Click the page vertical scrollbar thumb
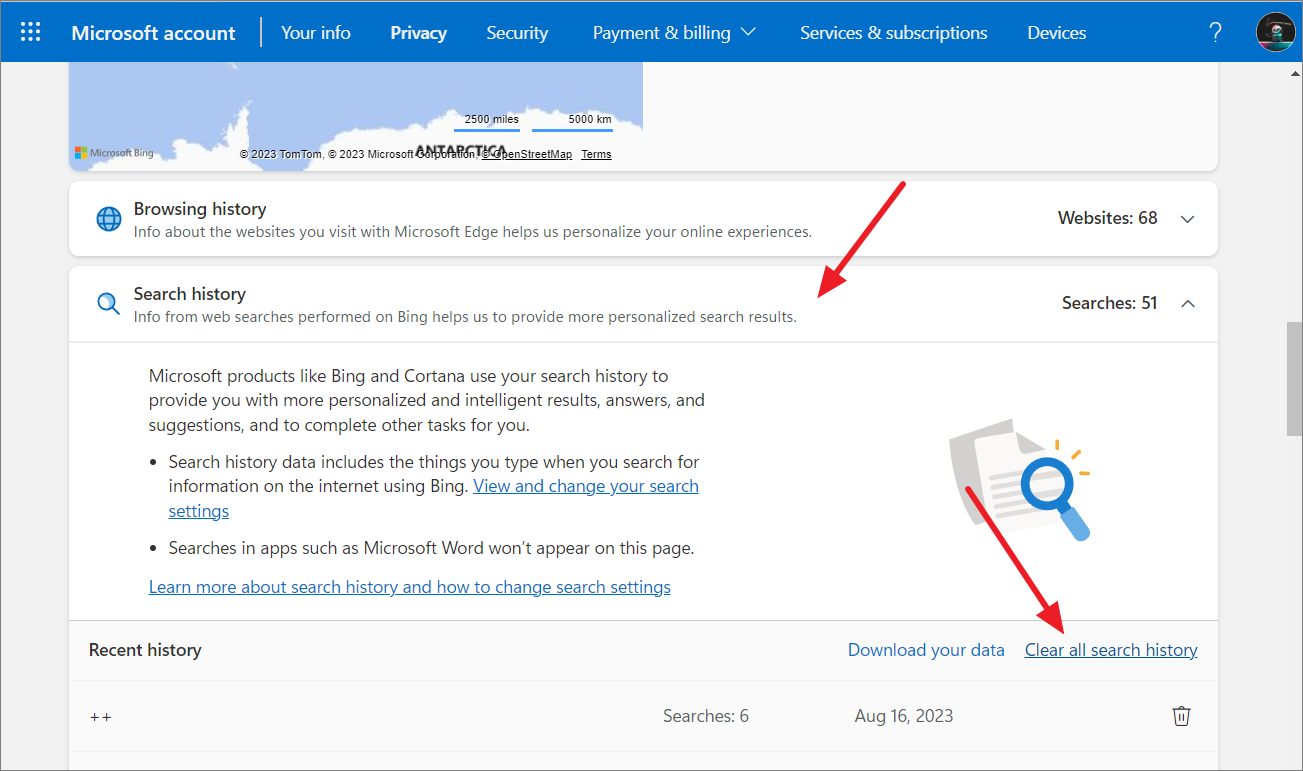1303x771 pixels. coord(1294,378)
